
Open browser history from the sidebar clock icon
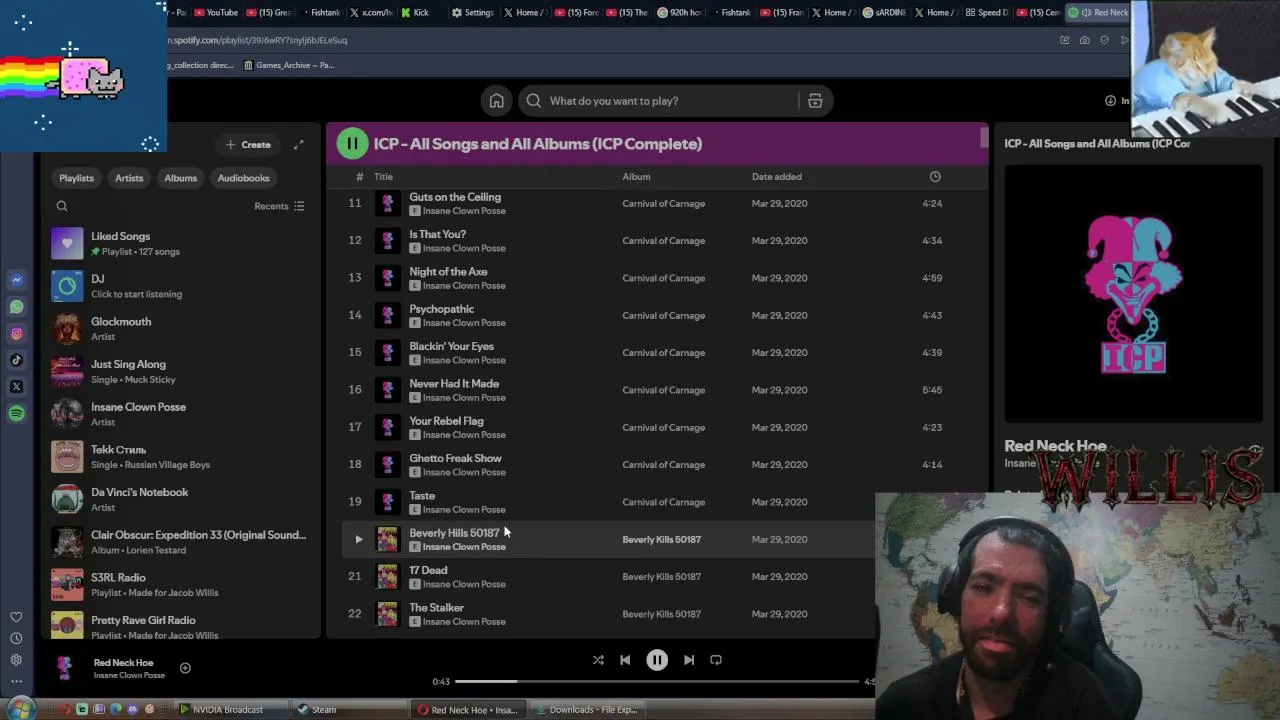(16, 638)
